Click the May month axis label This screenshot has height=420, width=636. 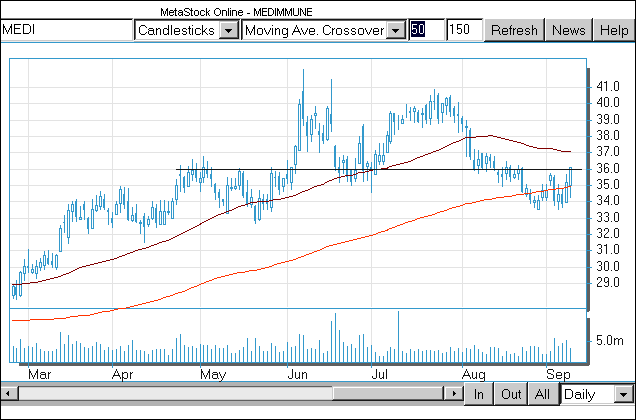pos(213,374)
